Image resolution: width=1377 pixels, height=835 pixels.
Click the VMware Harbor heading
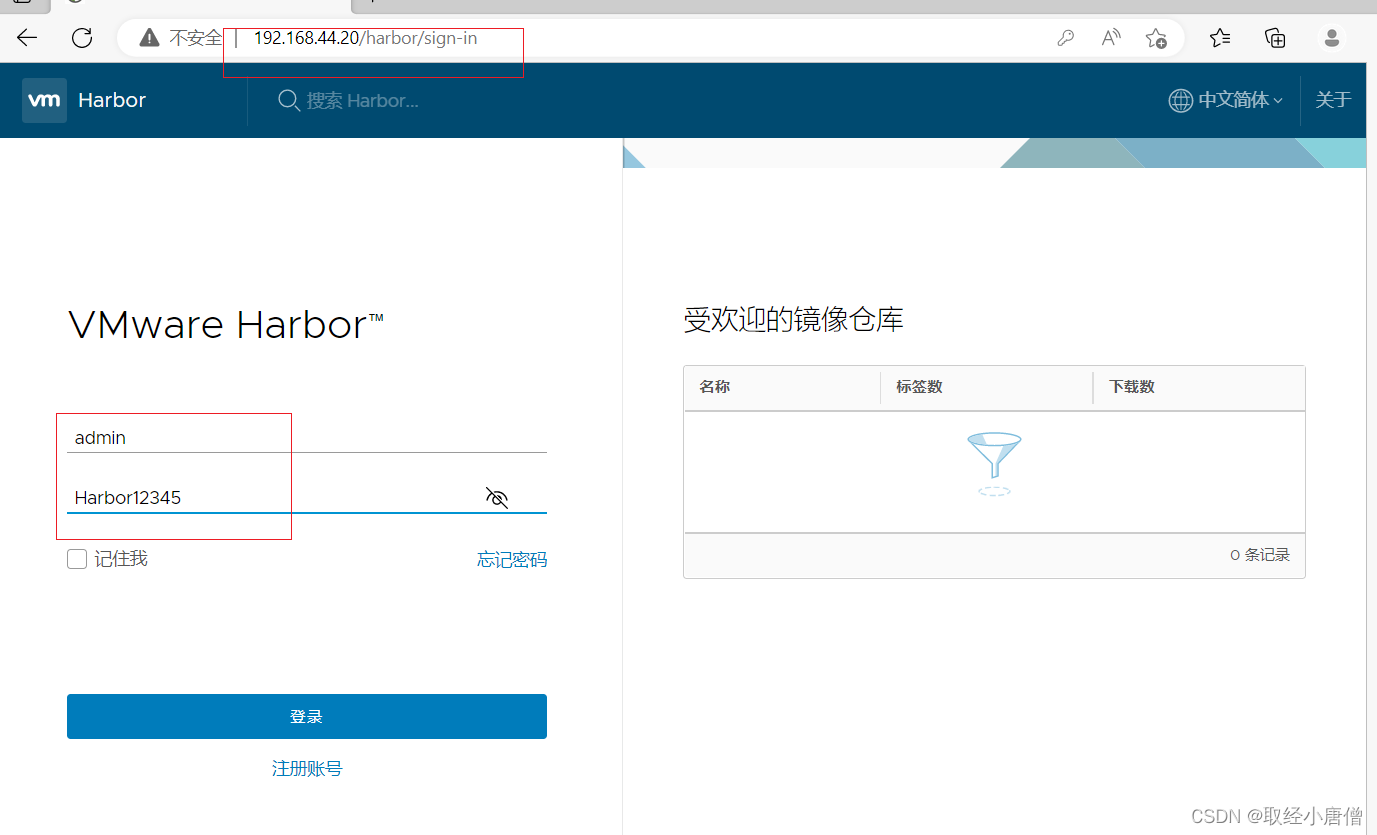pyautogui.click(x=226, y=326)
